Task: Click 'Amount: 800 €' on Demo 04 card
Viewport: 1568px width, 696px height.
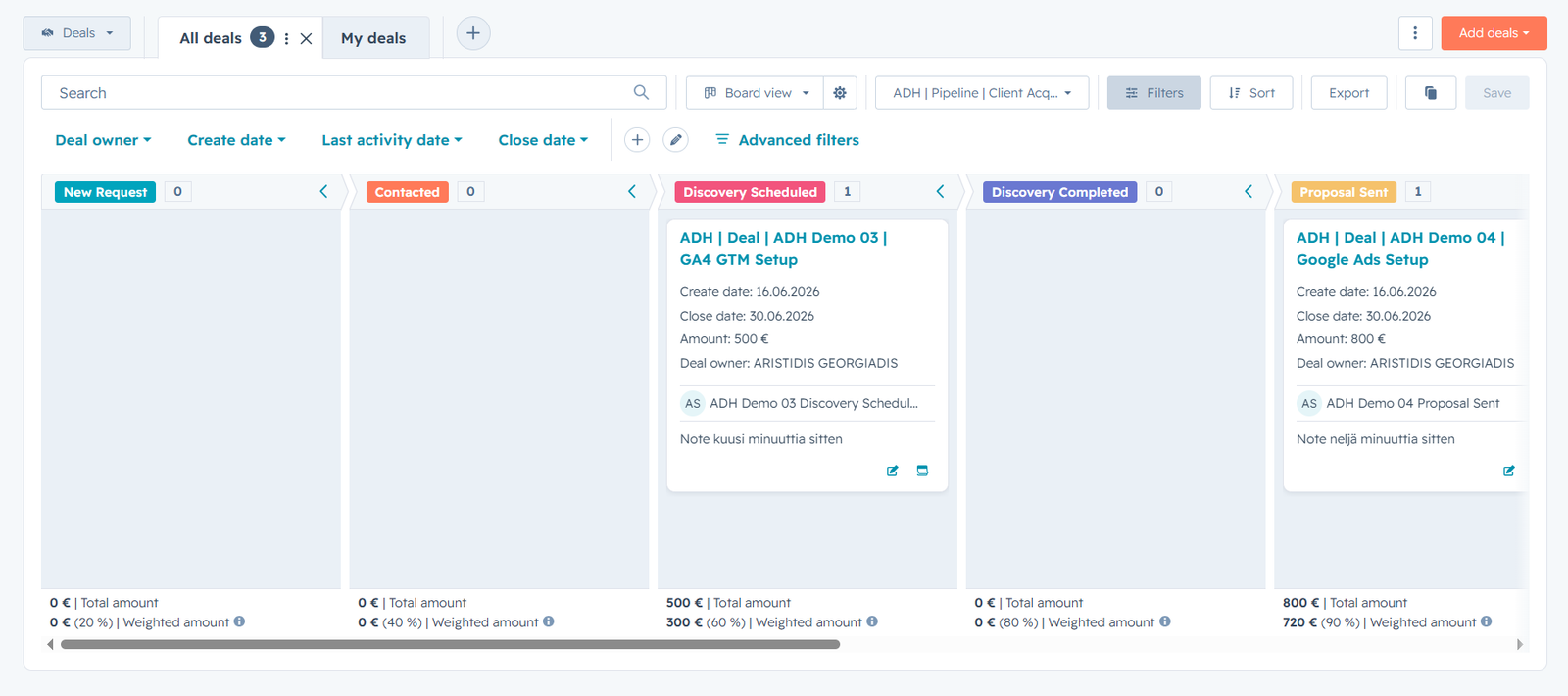Action: pos(1341,339)
